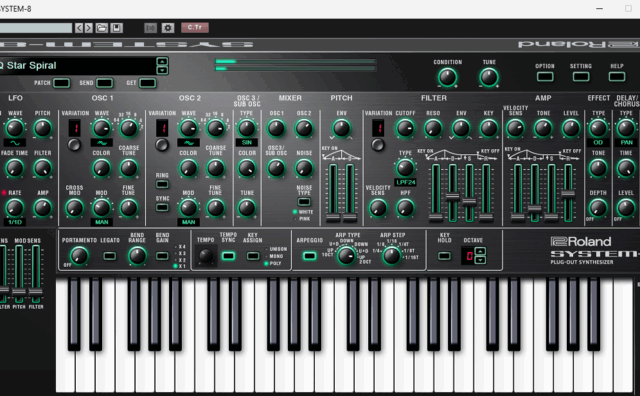Click the mixer NOISE level knob
Screen dimensions: 640x396
[x=304, y=168]
